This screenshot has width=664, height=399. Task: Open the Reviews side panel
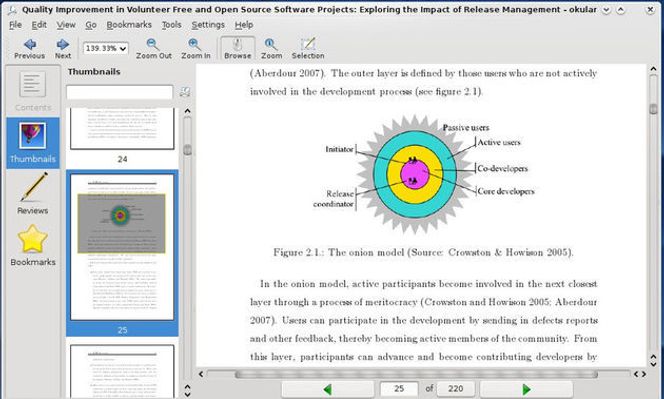33,194
